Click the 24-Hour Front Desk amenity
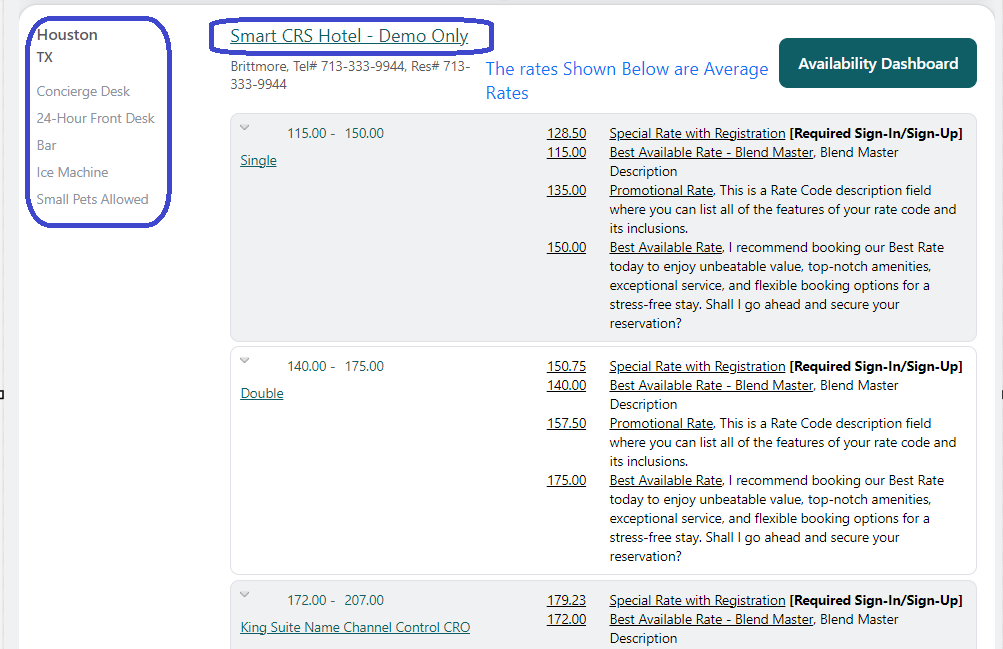The image size is (1003, 649). 95,118
